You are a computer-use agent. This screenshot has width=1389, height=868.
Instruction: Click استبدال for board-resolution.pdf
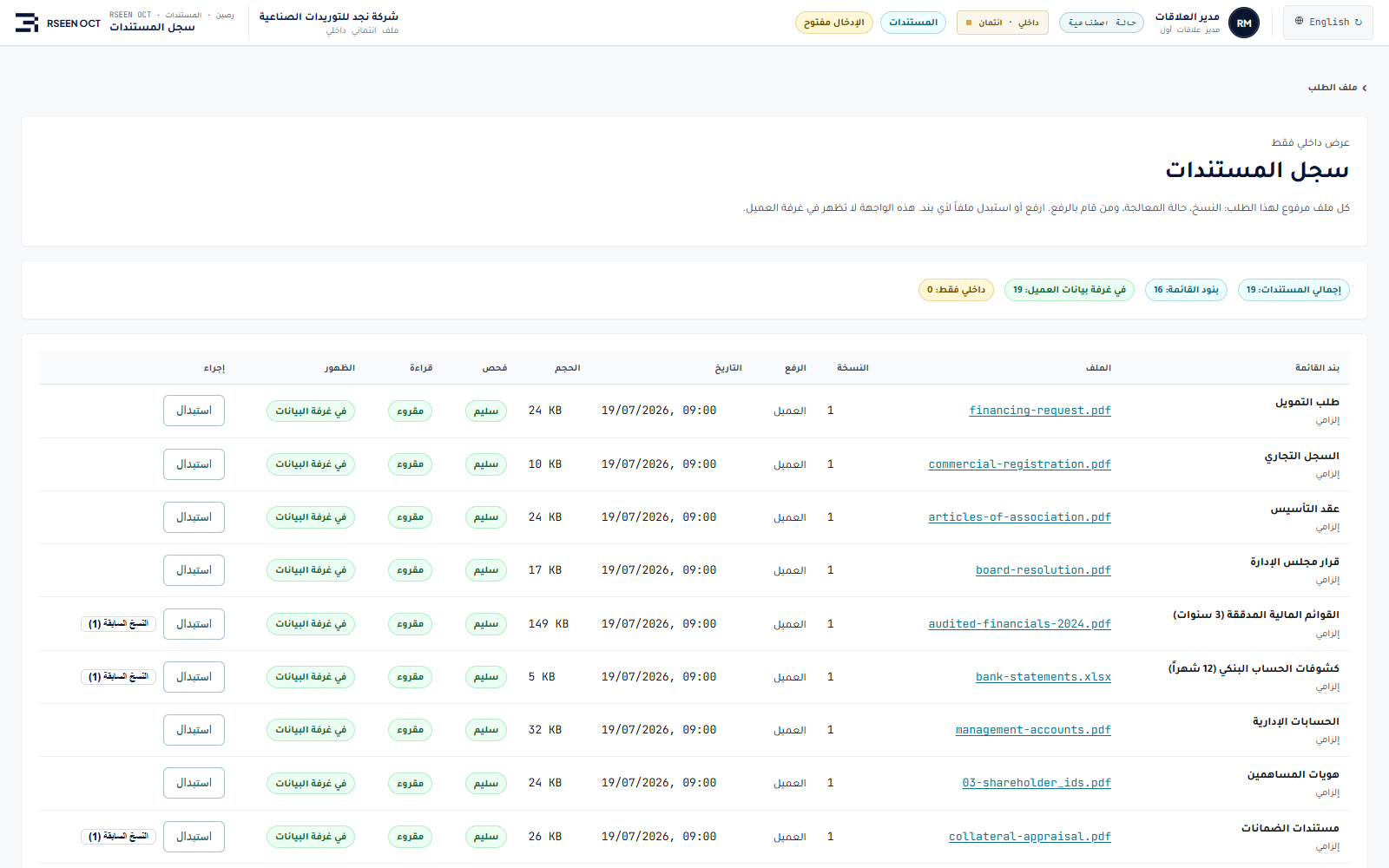pos(194,570)
